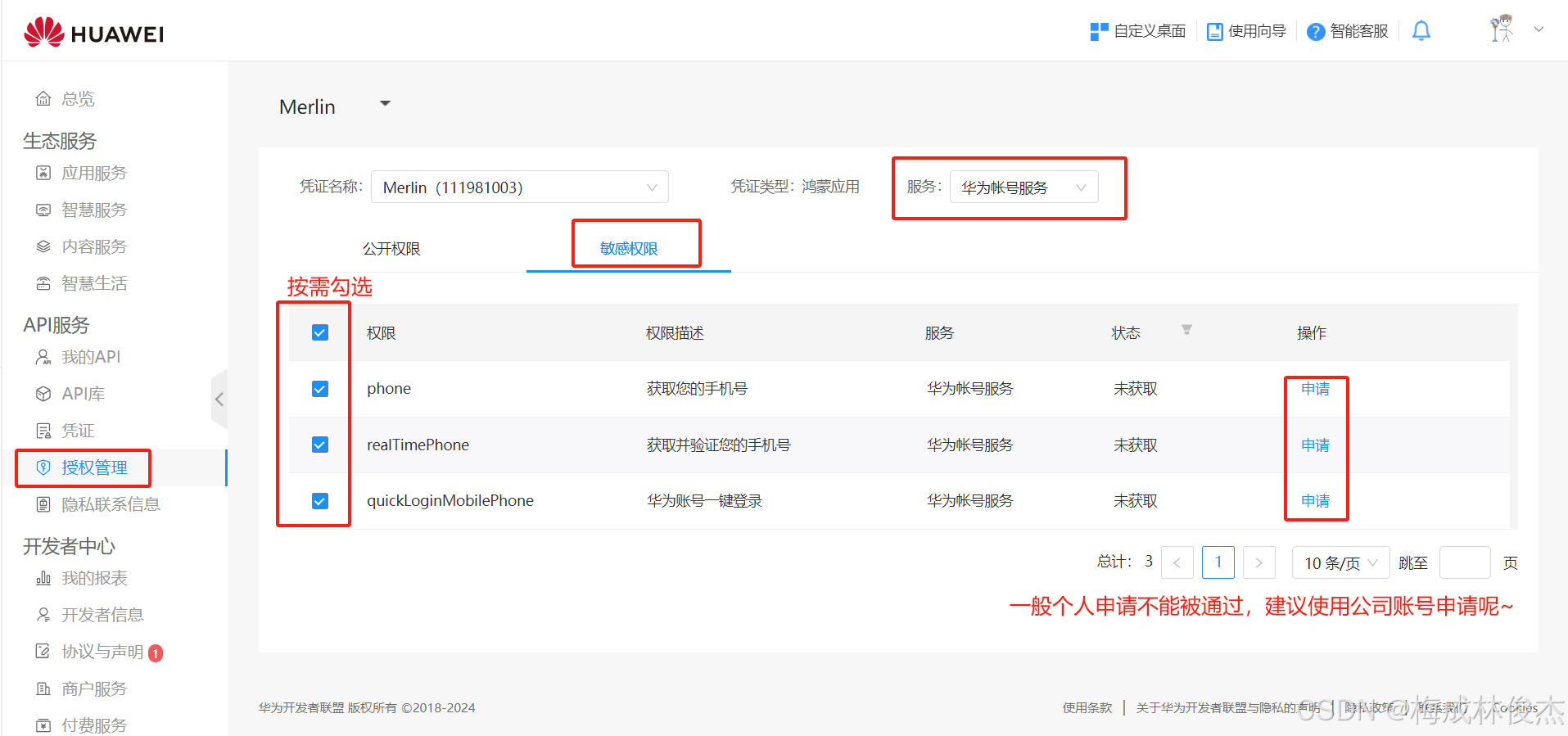
Task: Open the 服务 华为帐号服务 dropdown
Action: [1023, 187]
